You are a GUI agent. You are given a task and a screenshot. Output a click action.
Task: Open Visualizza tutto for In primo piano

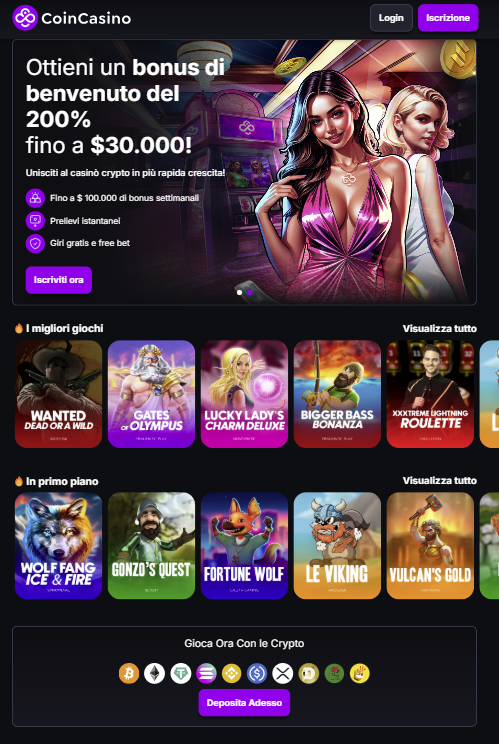tap(440, 481)
